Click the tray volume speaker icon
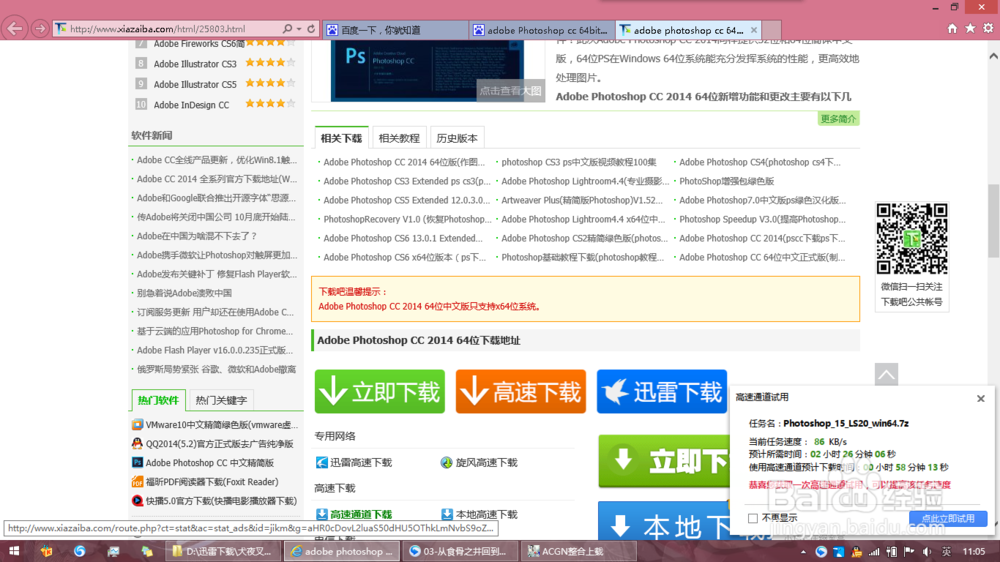Screen dimensions: 1000x562 (x=927, y=552)
